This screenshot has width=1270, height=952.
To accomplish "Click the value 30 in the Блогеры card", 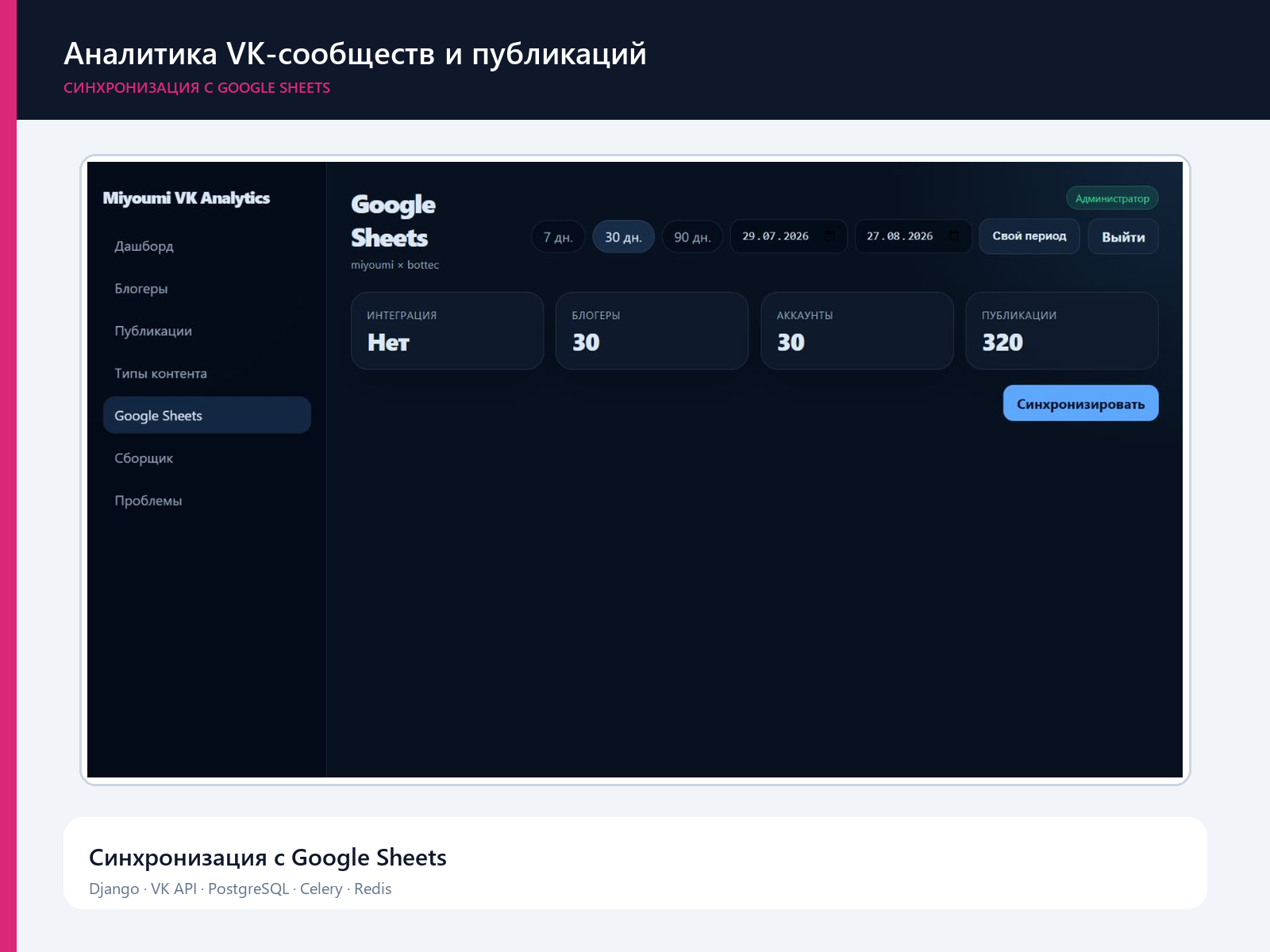I will pos(586,343).
